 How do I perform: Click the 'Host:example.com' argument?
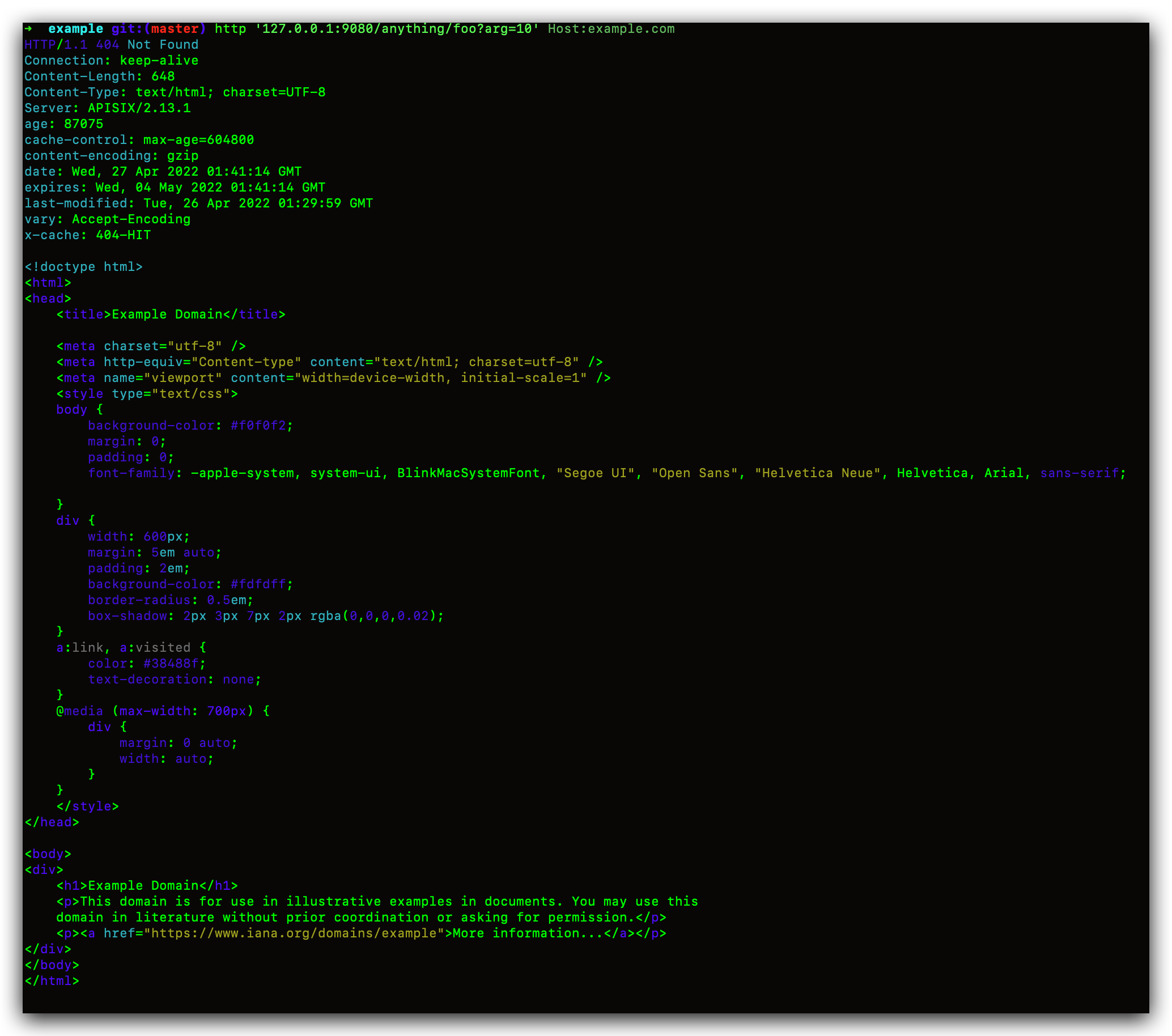click(x=611, y=29)
